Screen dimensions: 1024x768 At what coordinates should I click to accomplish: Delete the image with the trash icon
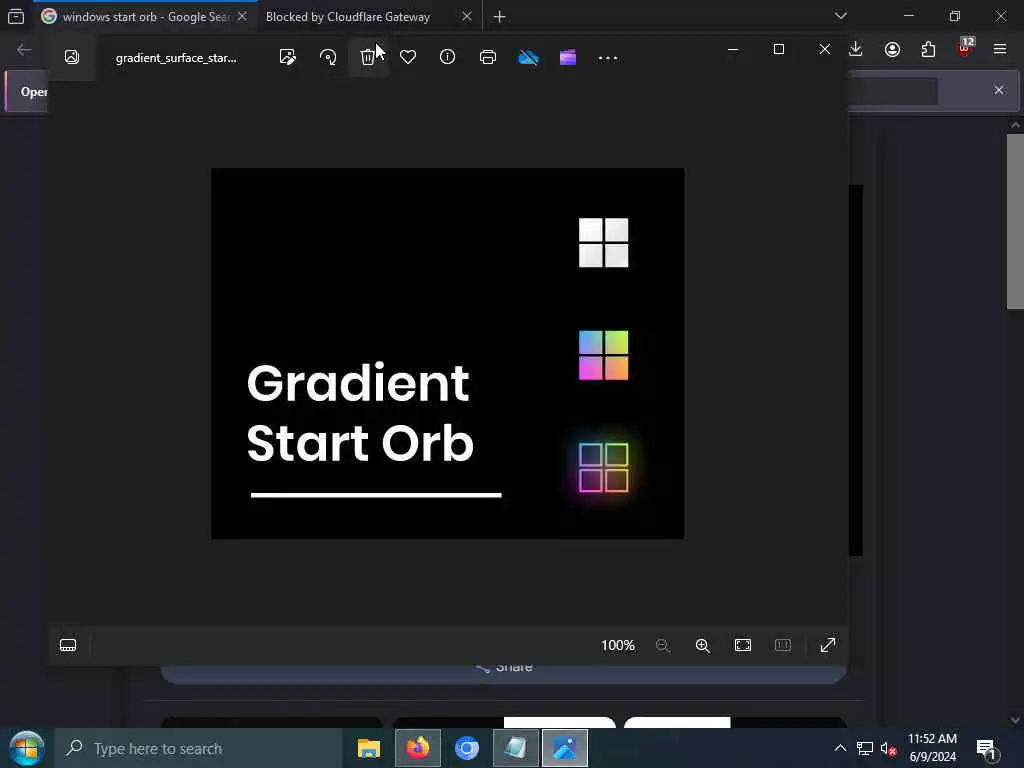(368, 57)
